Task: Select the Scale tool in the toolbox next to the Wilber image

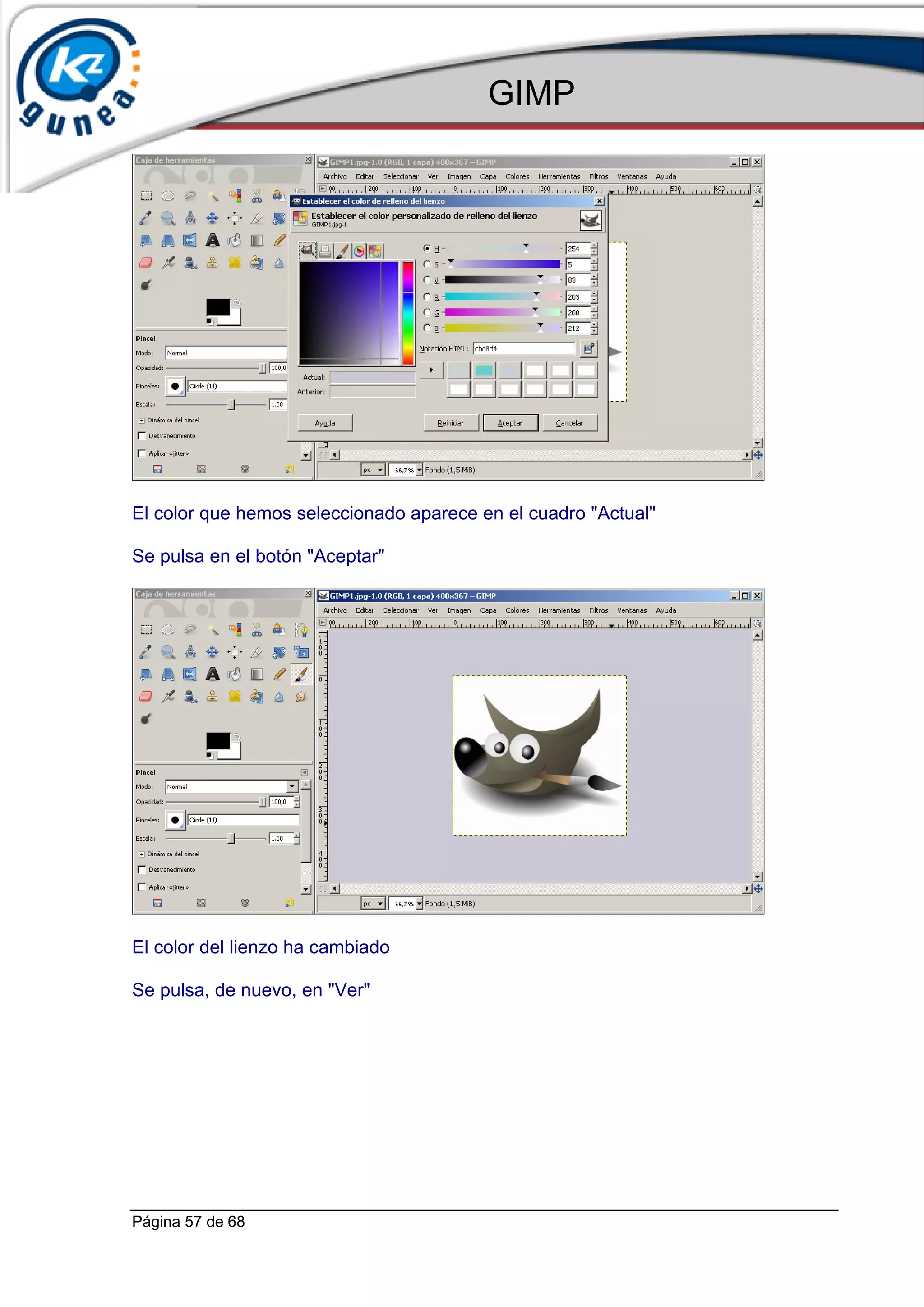Action: tap(301, 652)
